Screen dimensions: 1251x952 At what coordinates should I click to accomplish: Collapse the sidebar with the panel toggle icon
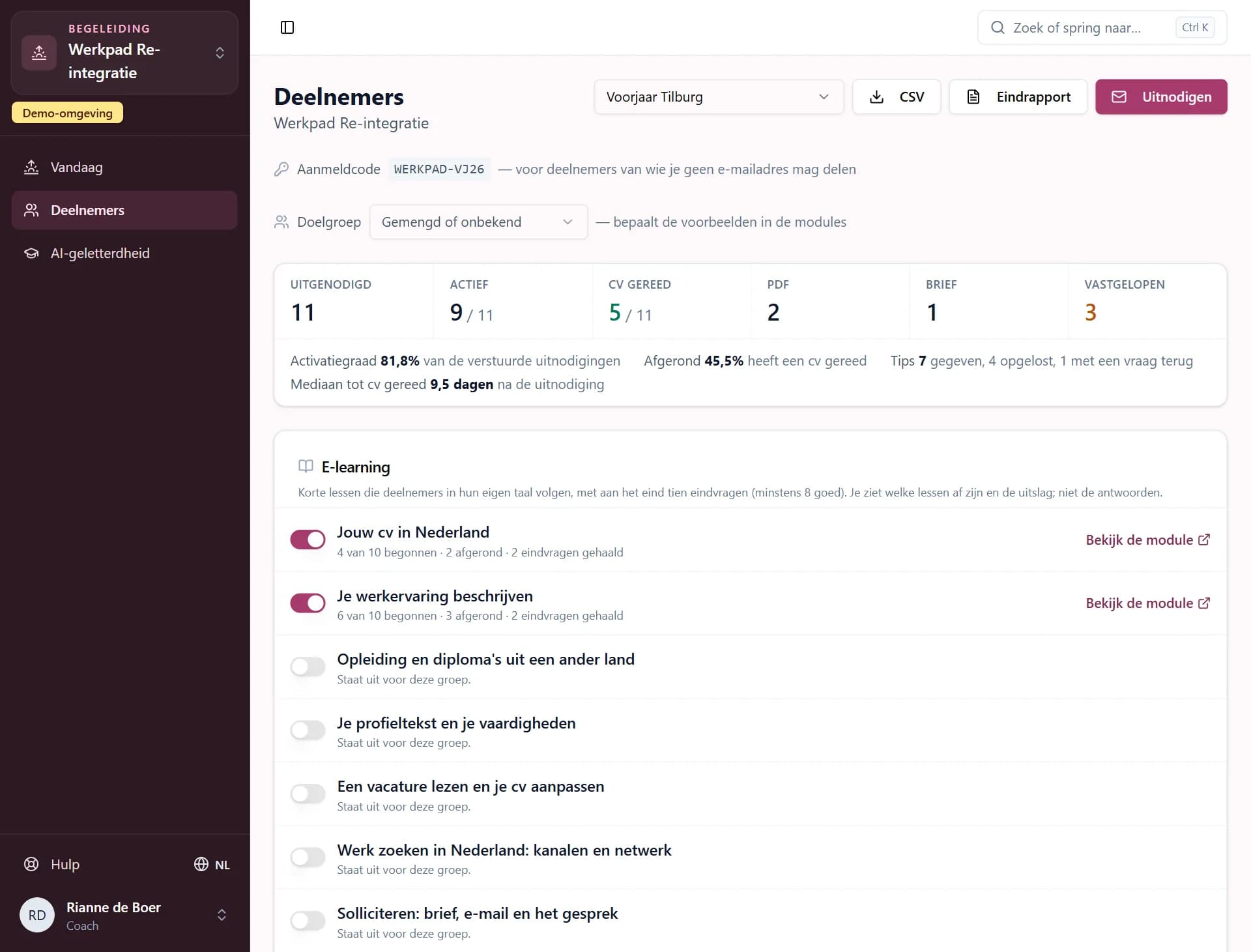pos(287,27)
